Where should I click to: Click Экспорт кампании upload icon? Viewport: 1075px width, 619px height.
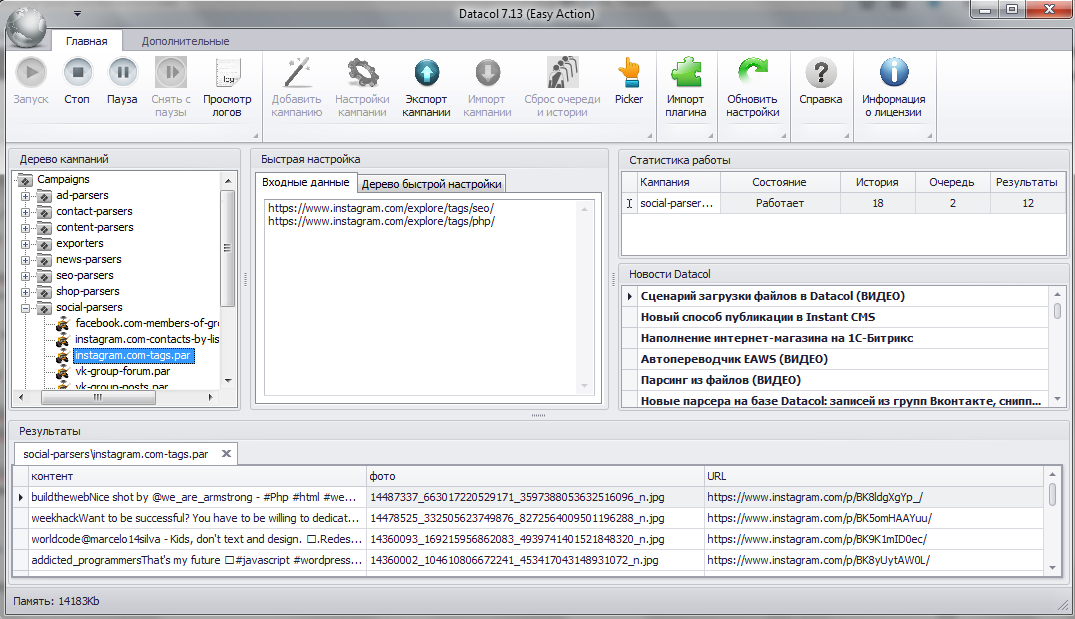[426, 73]
